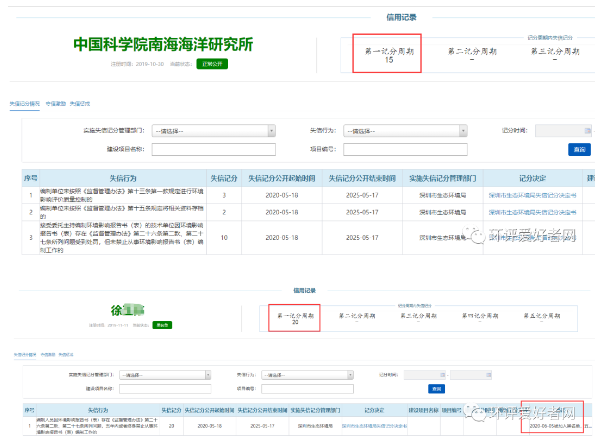Click score 3 in institute row 1

point(224,196)
